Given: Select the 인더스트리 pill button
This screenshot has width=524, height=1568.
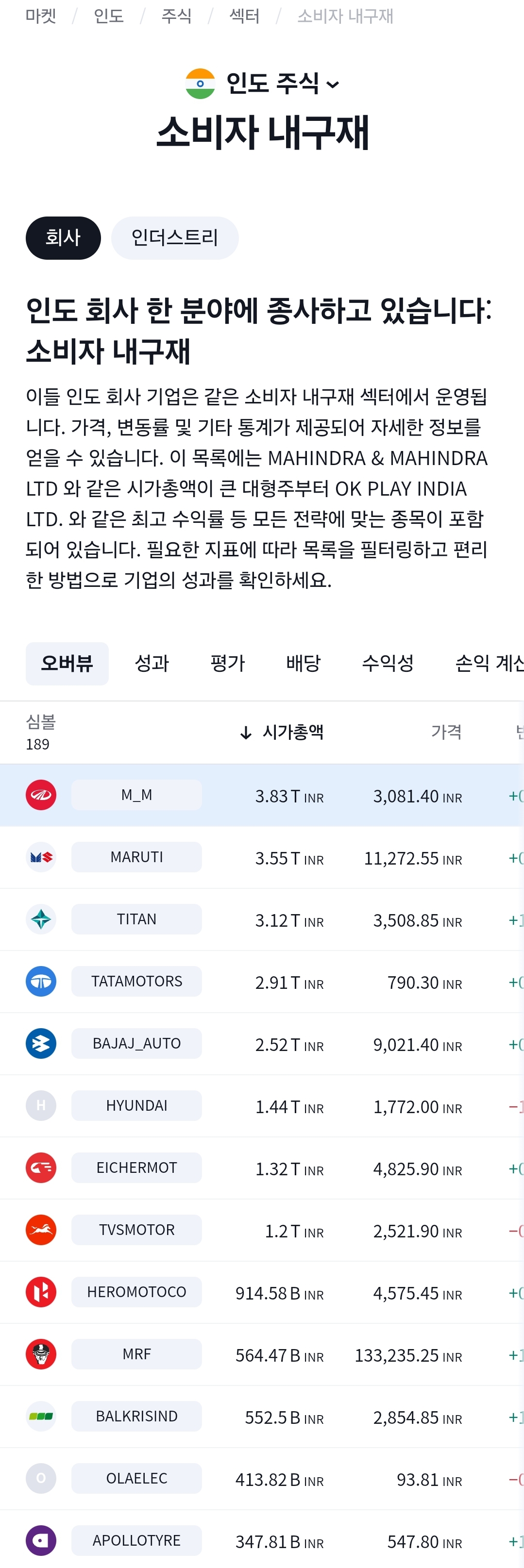Looking at the screenshot, I should 175,238.
